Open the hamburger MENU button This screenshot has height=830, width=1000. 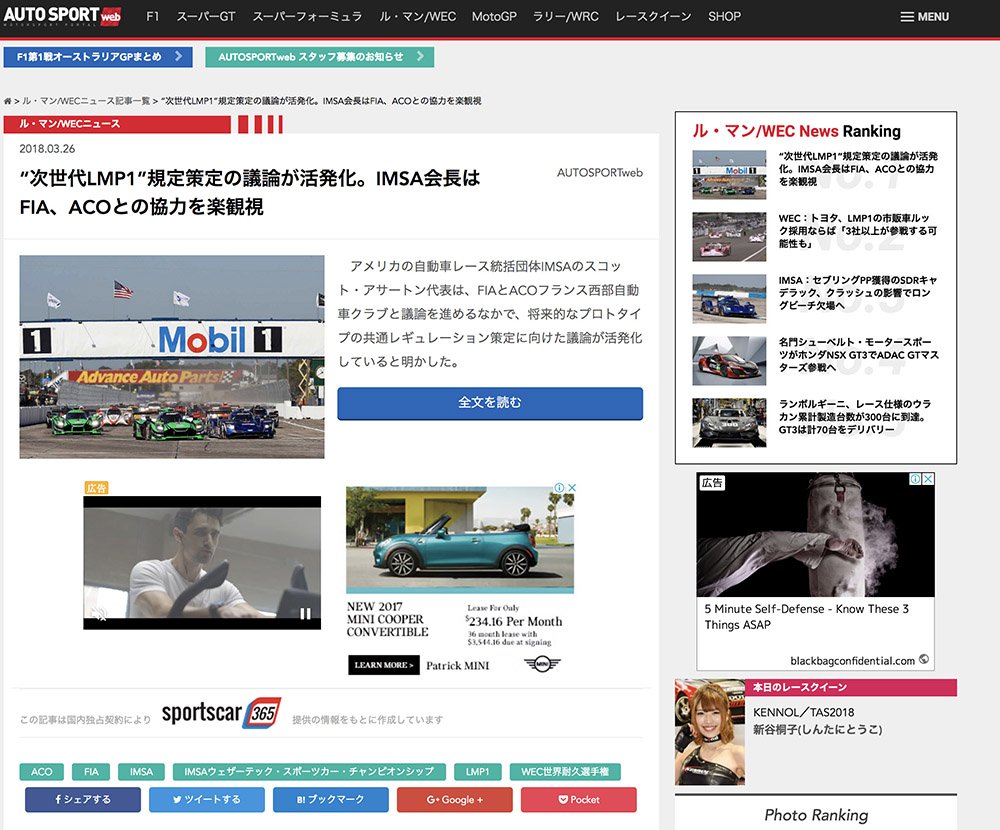tap(925, 17)
